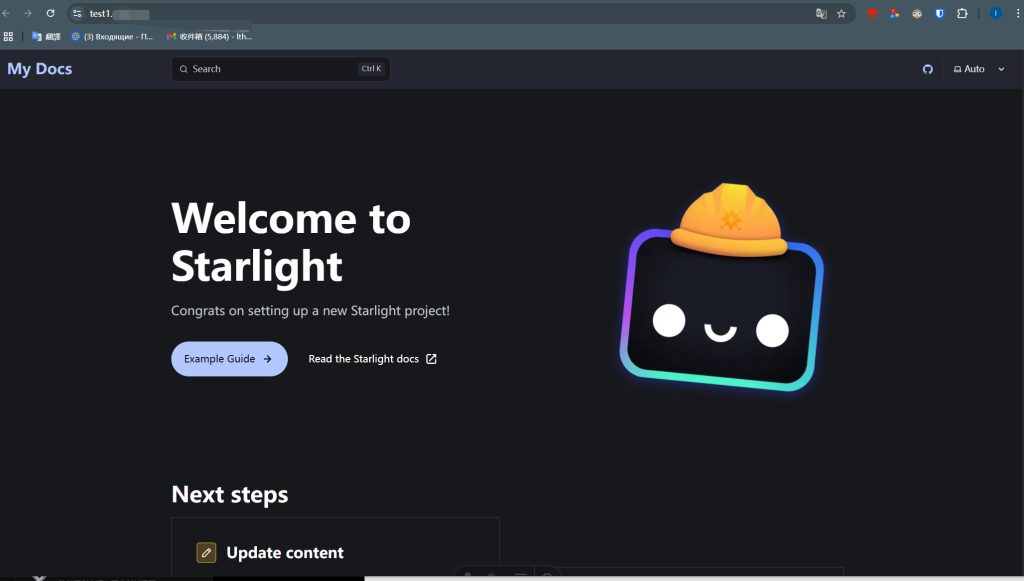Open the Chrome apps grid icon on bookmarks bar
Image resolution: width=1024 pixels, height=581 pixels.
click(8, 36)
